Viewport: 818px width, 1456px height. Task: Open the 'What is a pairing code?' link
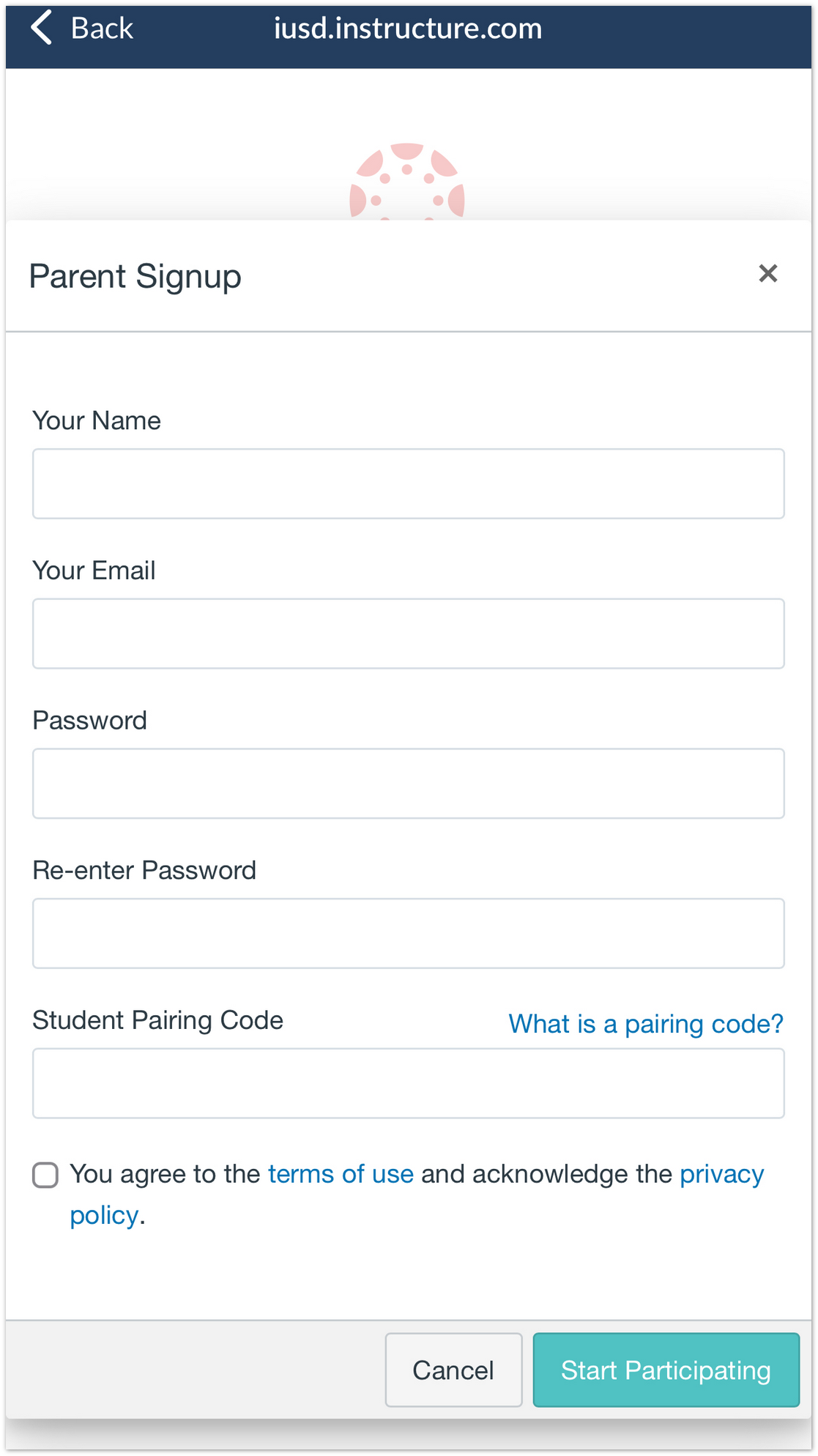(645, 1023)
